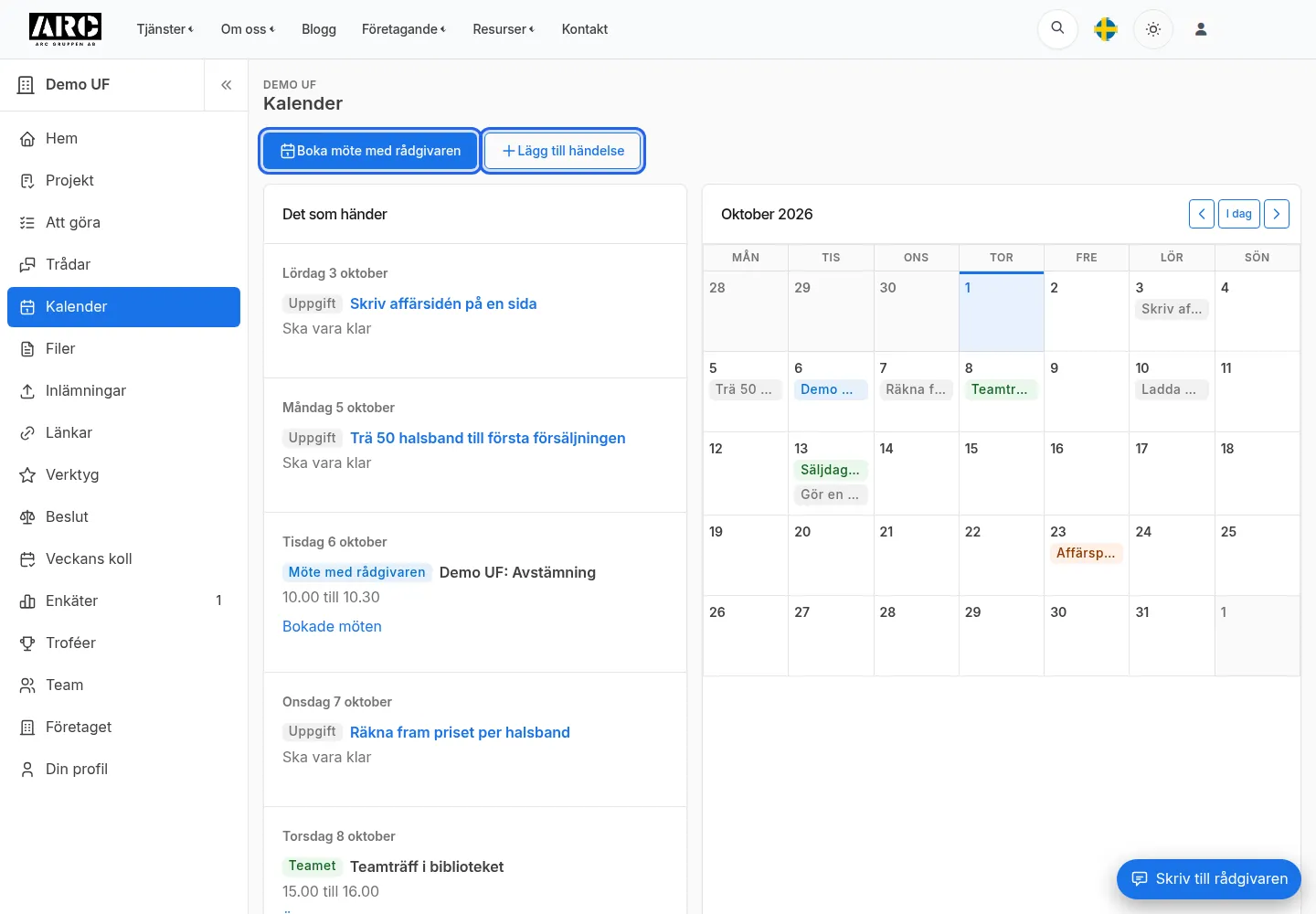Expand the Företagande dropdown menu
Image resolution: width=1316 pixels, height=914 pixels.
tap(404, 29)
